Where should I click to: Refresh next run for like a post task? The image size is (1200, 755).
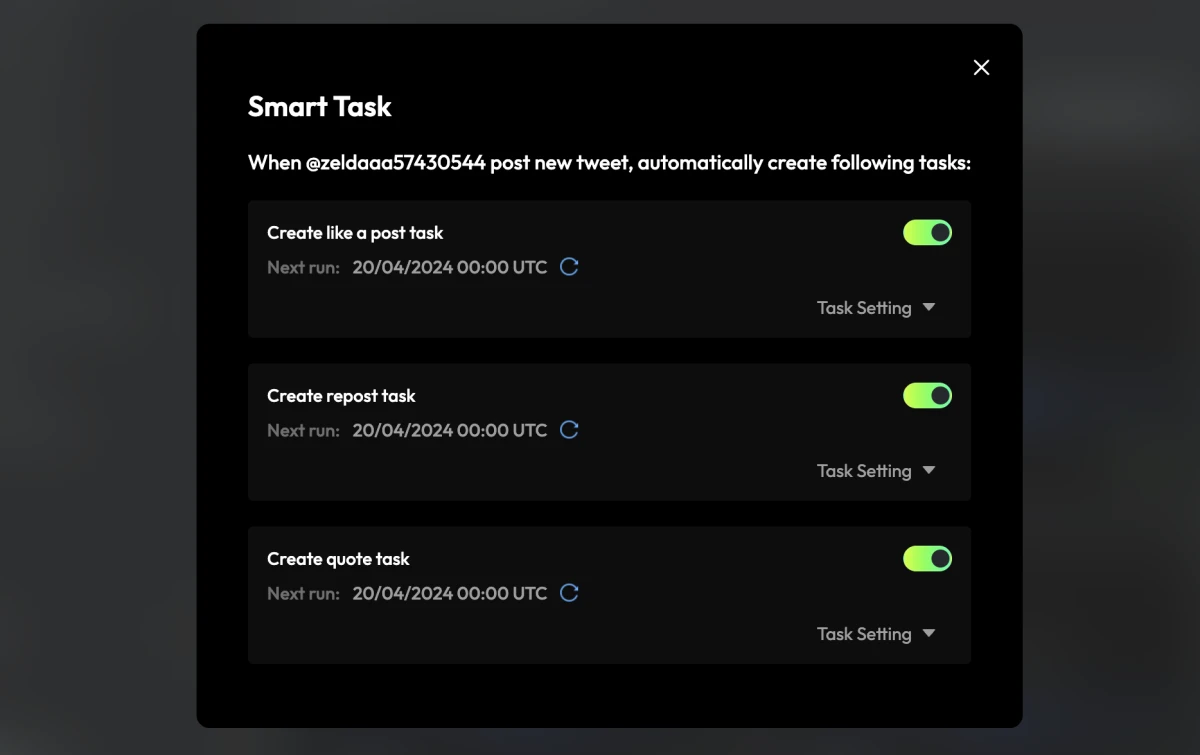click(569, 267)
